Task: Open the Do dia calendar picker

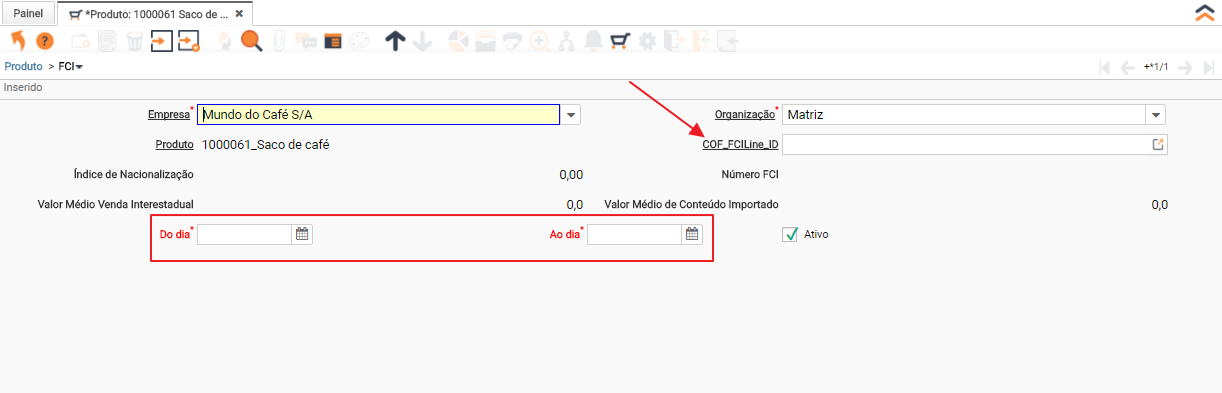Action: pos(302,234)
